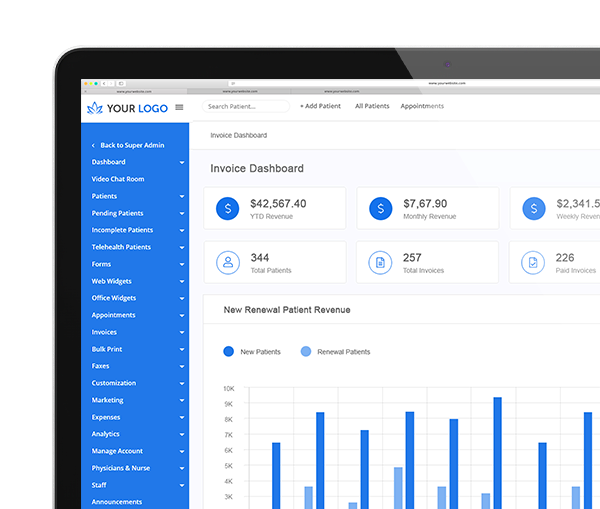
Task: Click the Weekly Revenue dollar icon
Action: [x=534, y=208]
